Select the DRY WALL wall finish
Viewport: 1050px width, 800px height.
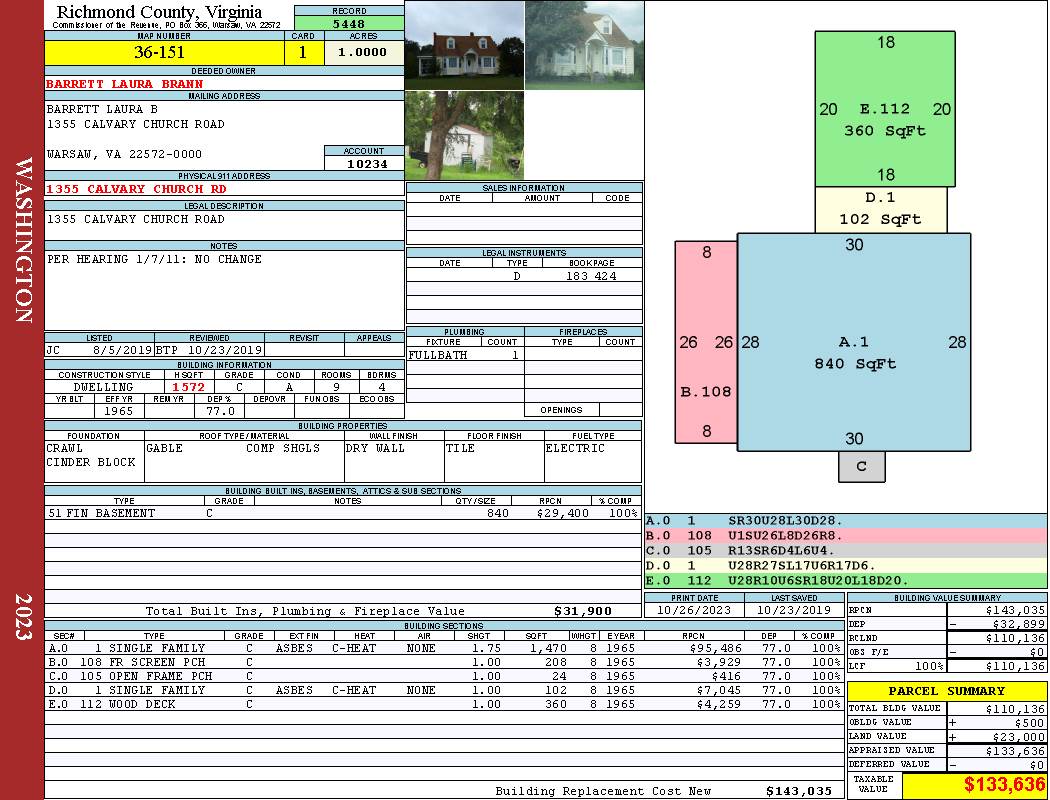click(x=375, y=448)
